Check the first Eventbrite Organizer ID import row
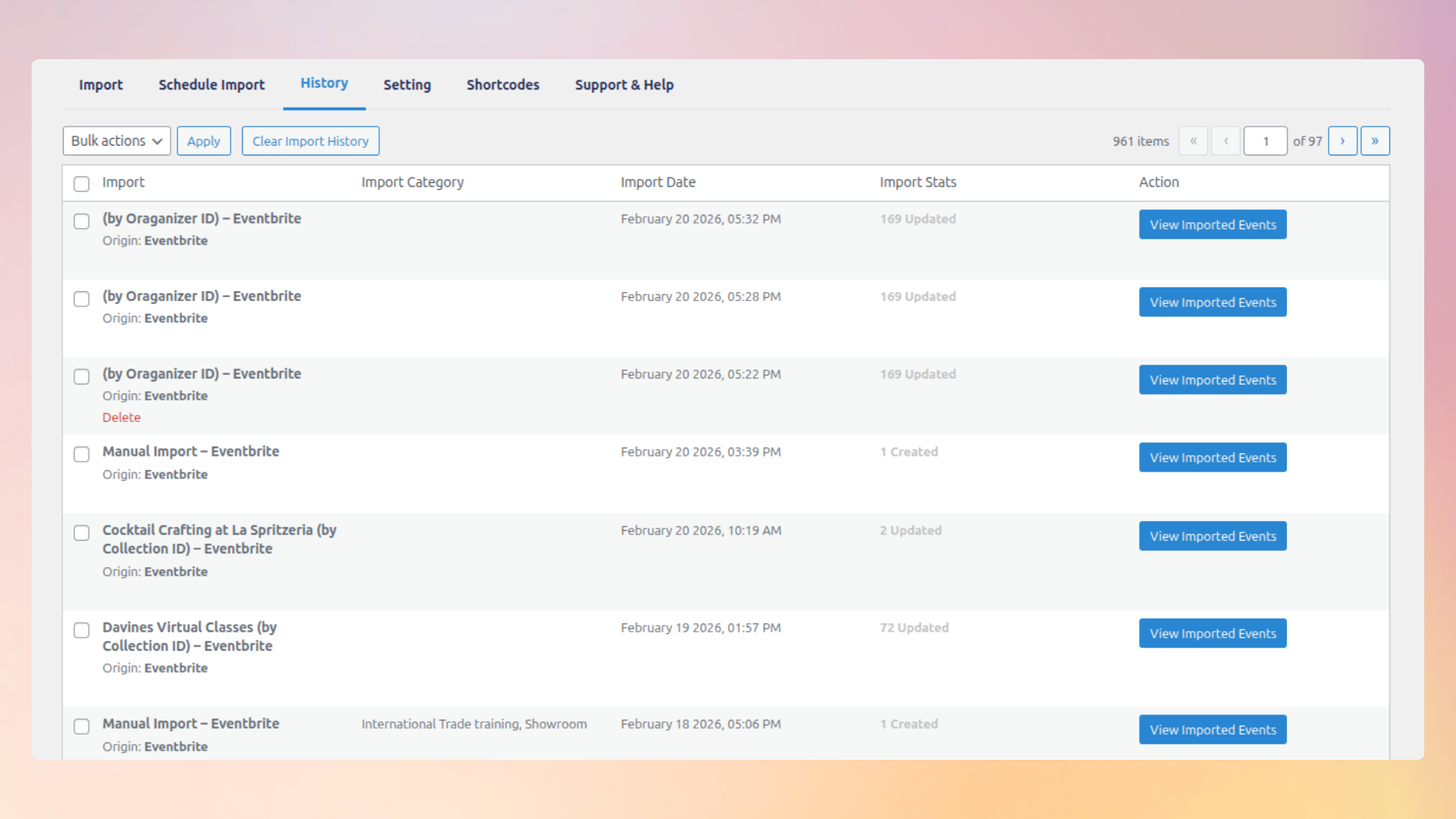This screenshot has width=1456, height=819. pyautogui.click(x=81, y=221)
